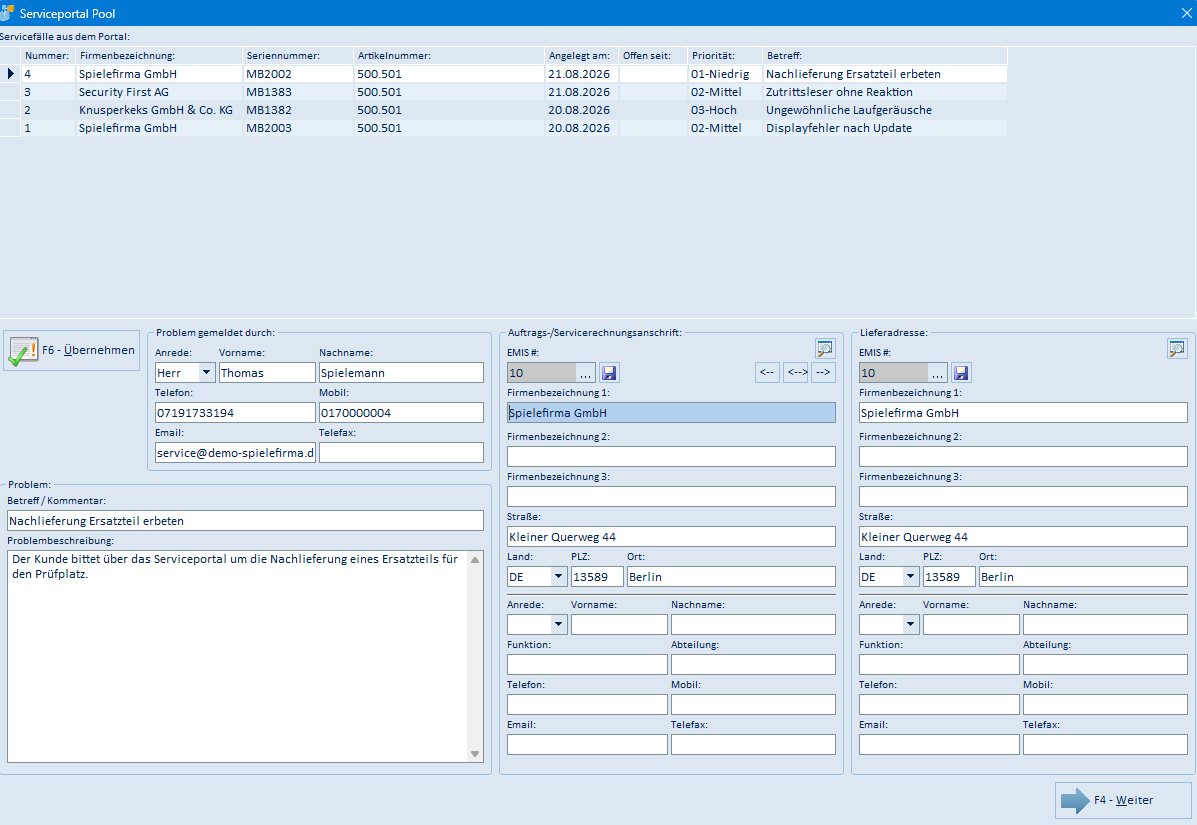Open contact Anrede dropdown in Lieferadresse

910,624
